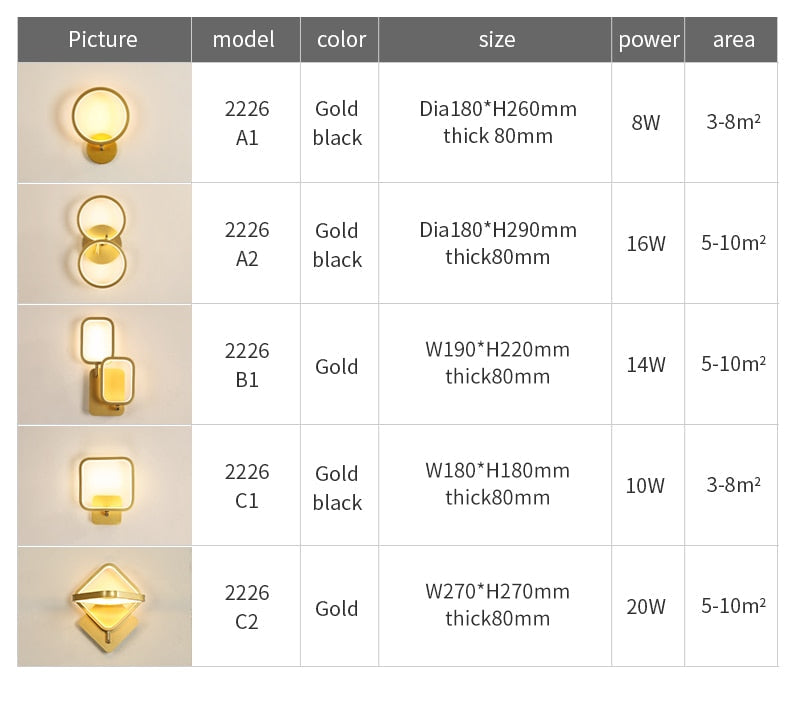
Task: Click the Picture column header
Action: pyautogui.click(x=104, y=39)
